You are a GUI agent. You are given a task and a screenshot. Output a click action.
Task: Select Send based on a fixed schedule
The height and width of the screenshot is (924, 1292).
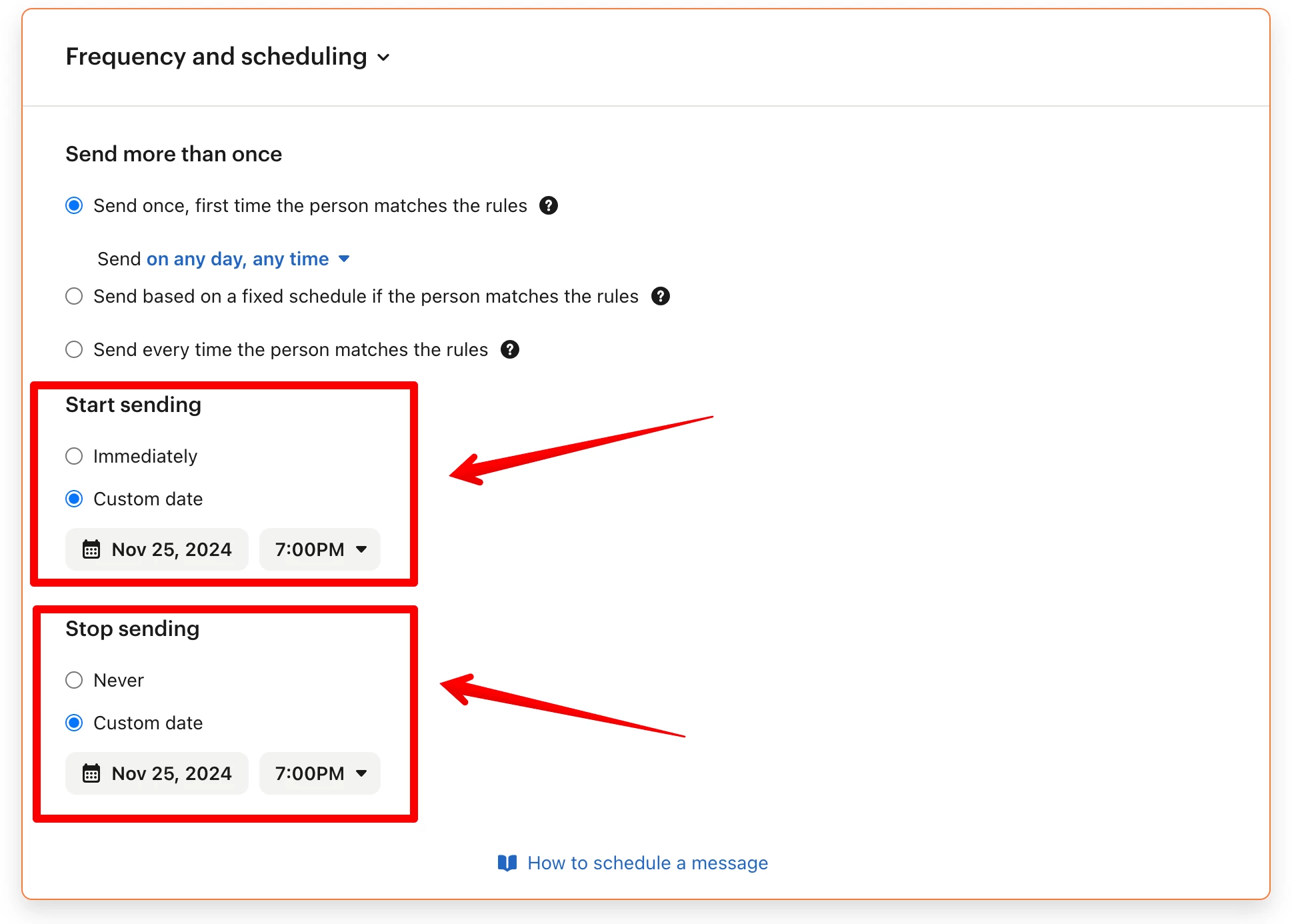[74, 296]
